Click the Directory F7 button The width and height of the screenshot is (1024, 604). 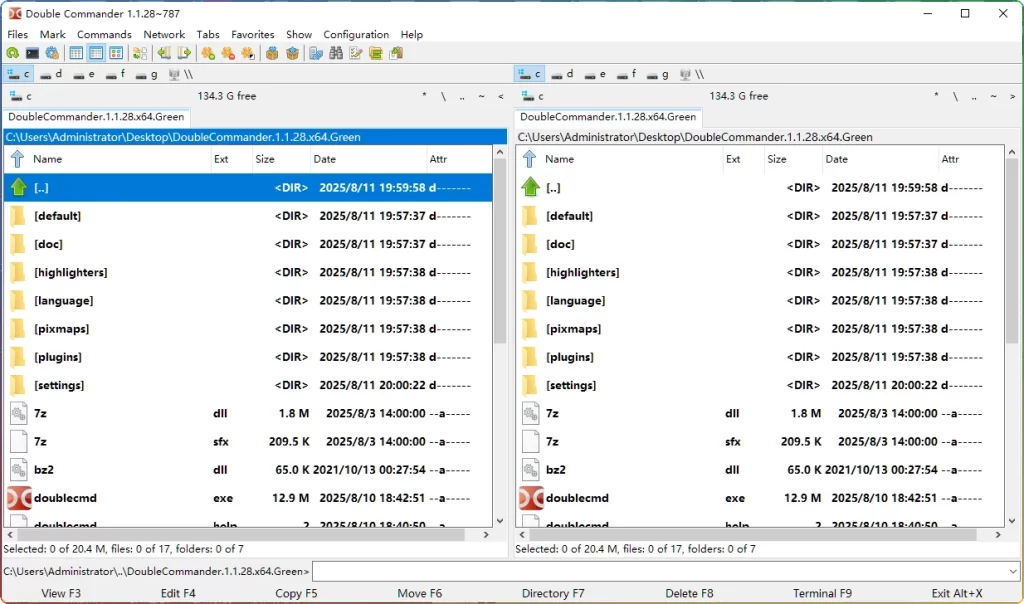click(x=553, y=593)
